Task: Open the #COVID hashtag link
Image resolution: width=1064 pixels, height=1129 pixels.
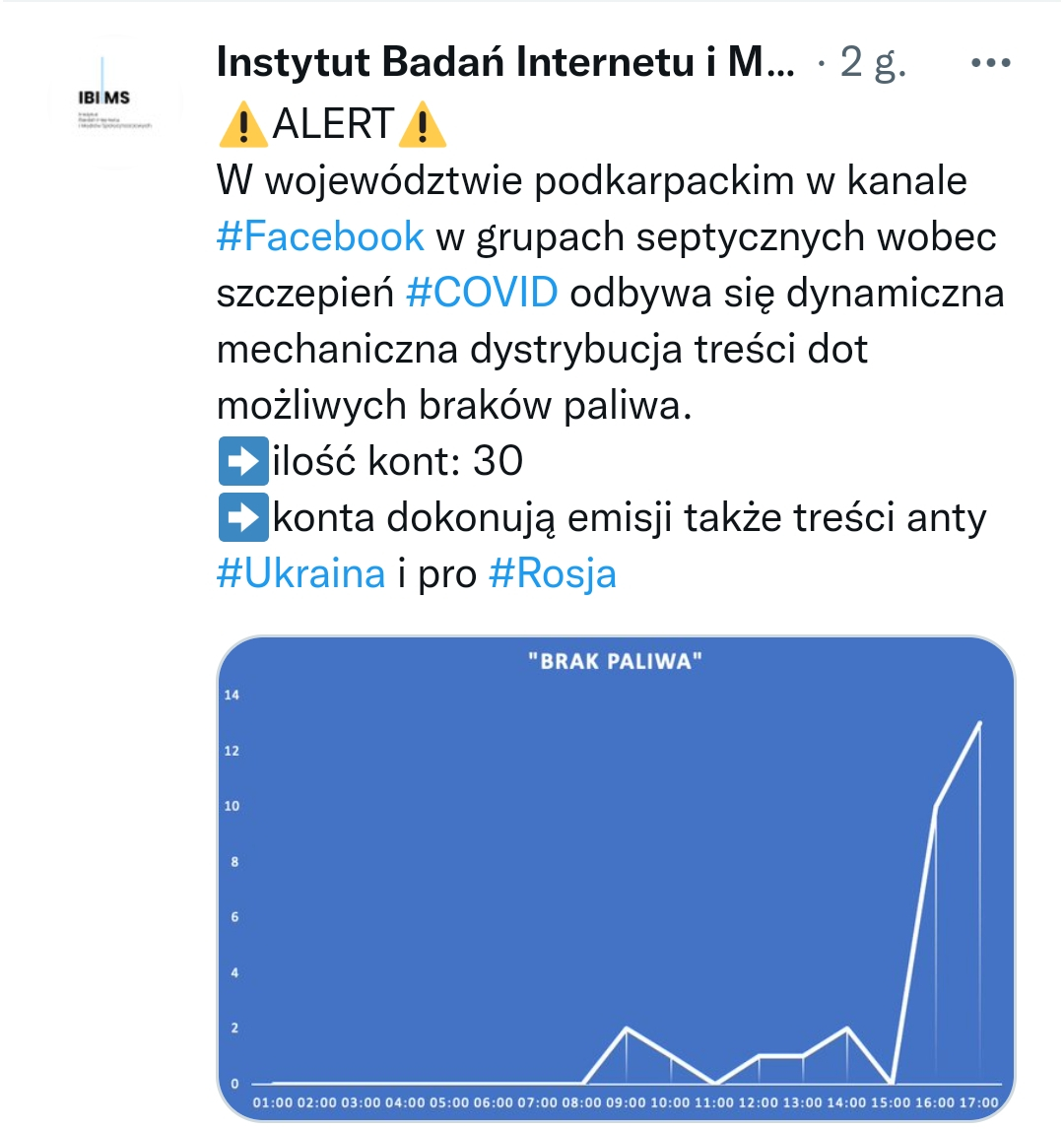Action: pyautogui.click(x=482, y=293)
